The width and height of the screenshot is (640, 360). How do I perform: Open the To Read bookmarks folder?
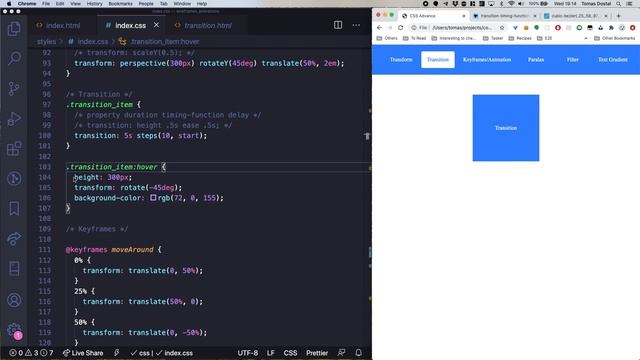point(414,38)
